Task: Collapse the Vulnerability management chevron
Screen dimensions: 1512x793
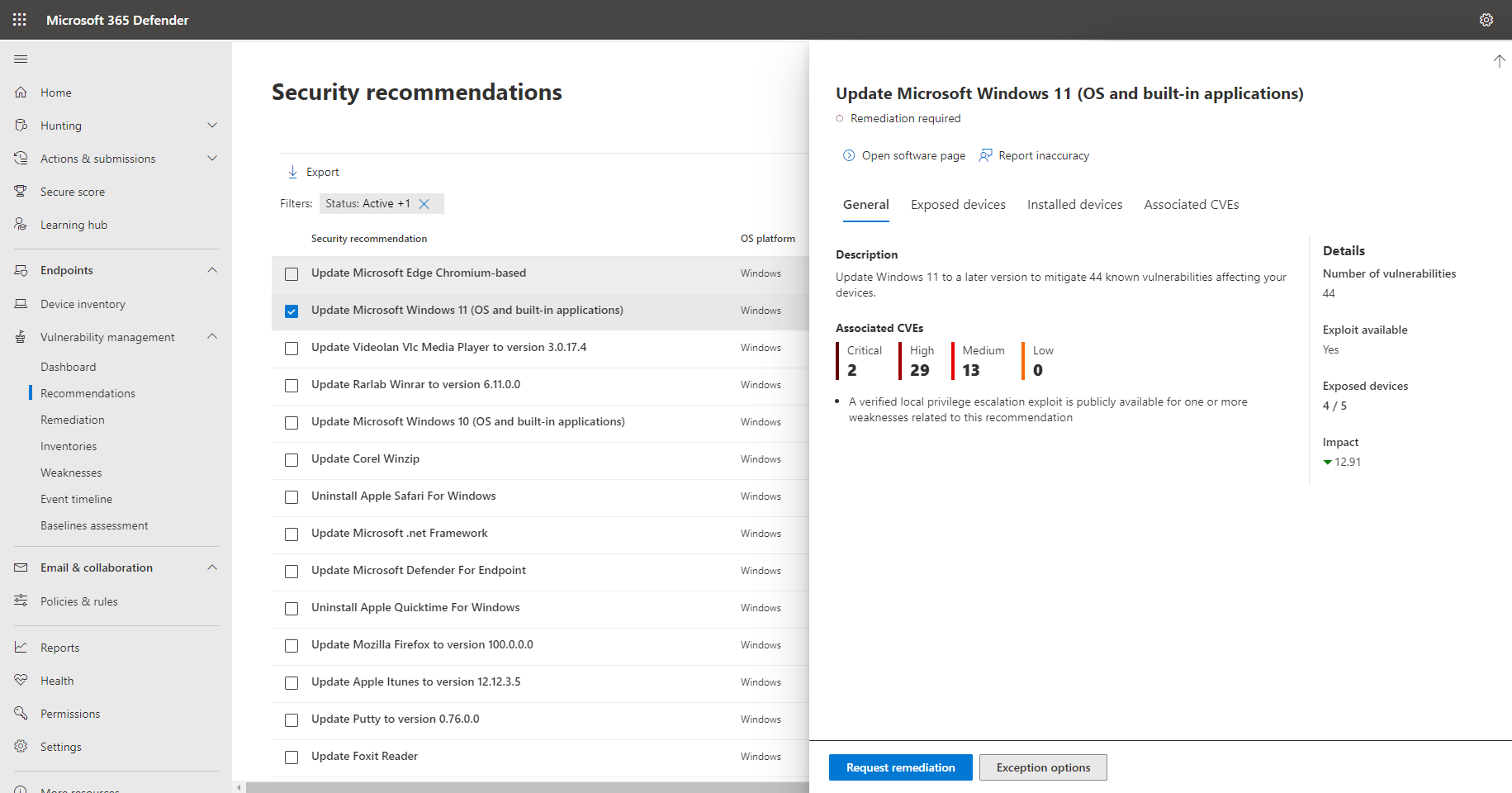Action: click(212, 336)
